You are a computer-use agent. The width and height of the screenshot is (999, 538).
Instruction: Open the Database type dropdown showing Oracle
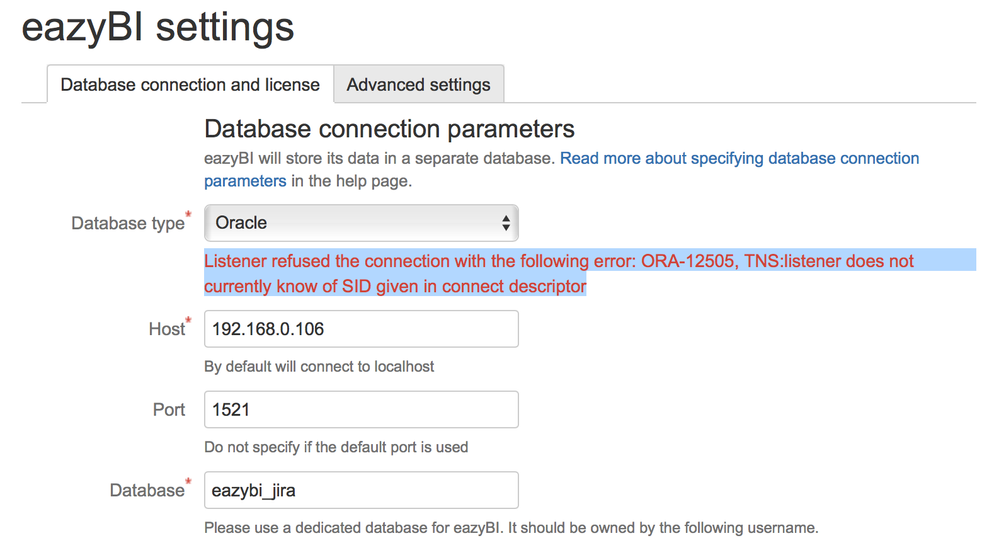tap(361, 222)
